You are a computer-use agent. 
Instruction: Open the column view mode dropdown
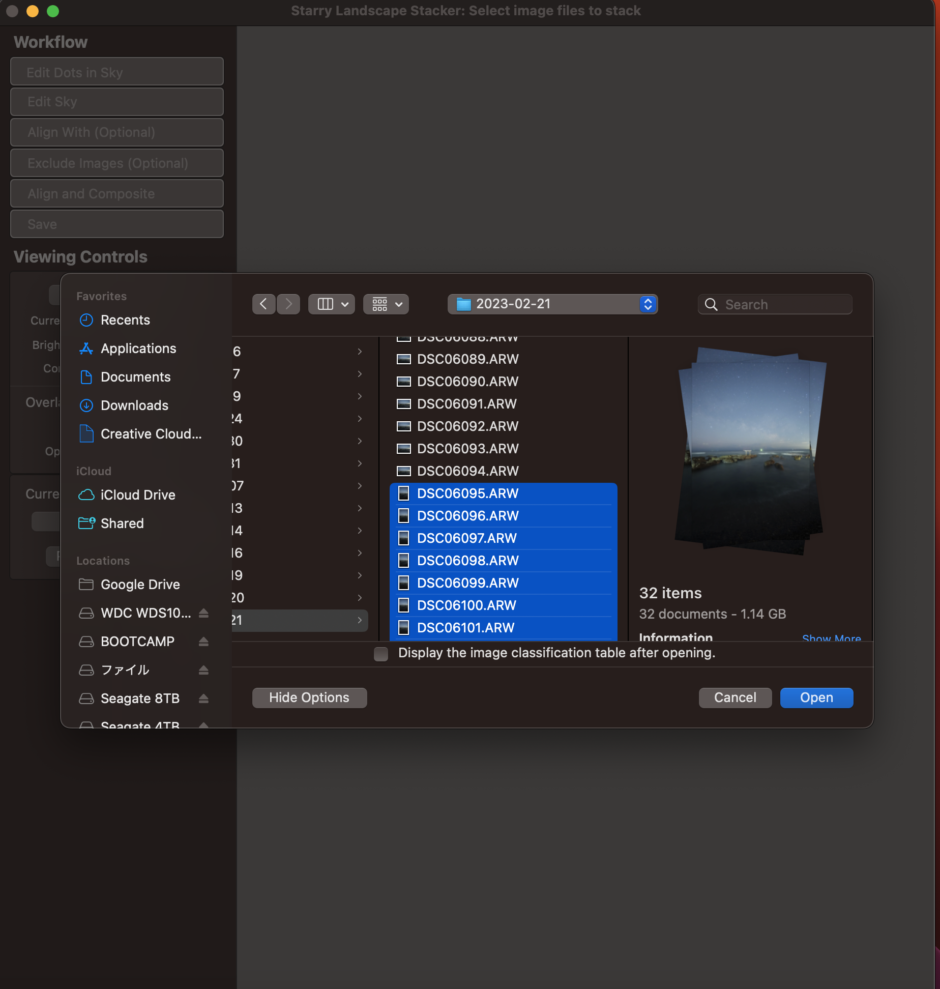(x=332, y=304)
